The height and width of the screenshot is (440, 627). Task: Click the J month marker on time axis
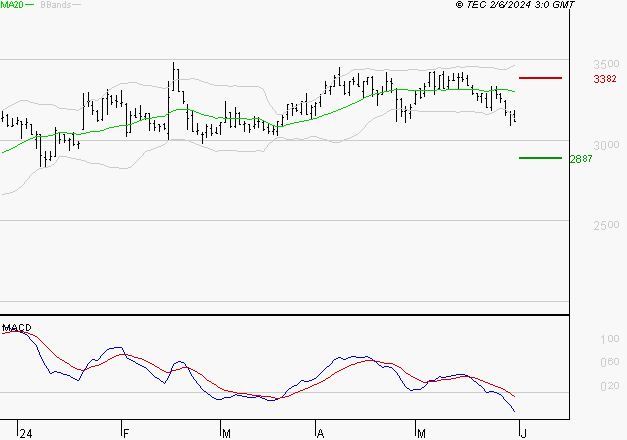pyautogui.click(x=524, y=433)
